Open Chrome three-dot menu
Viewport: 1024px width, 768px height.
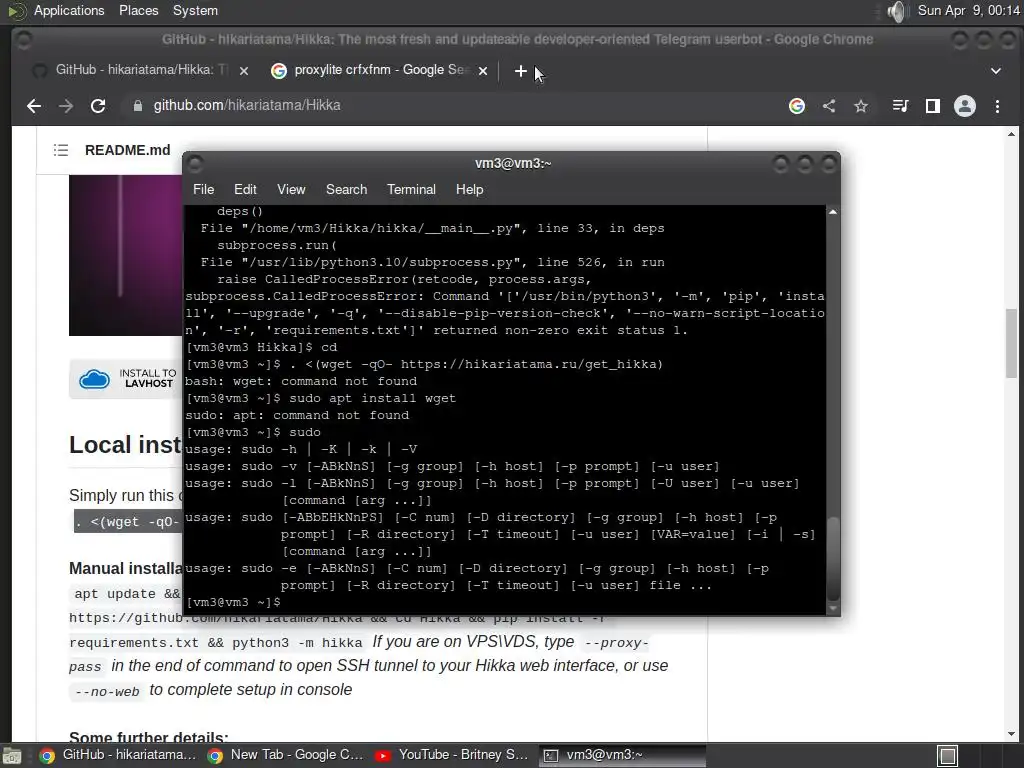(x=997, y=106)
